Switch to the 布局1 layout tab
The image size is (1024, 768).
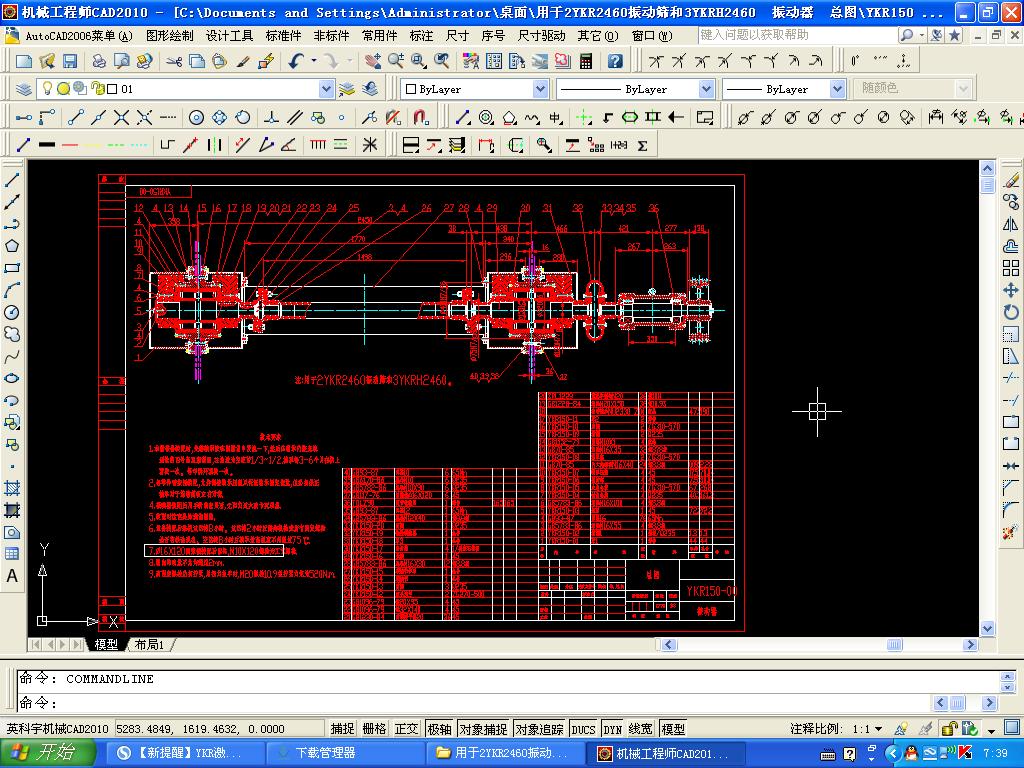click(x=149, y=645)
